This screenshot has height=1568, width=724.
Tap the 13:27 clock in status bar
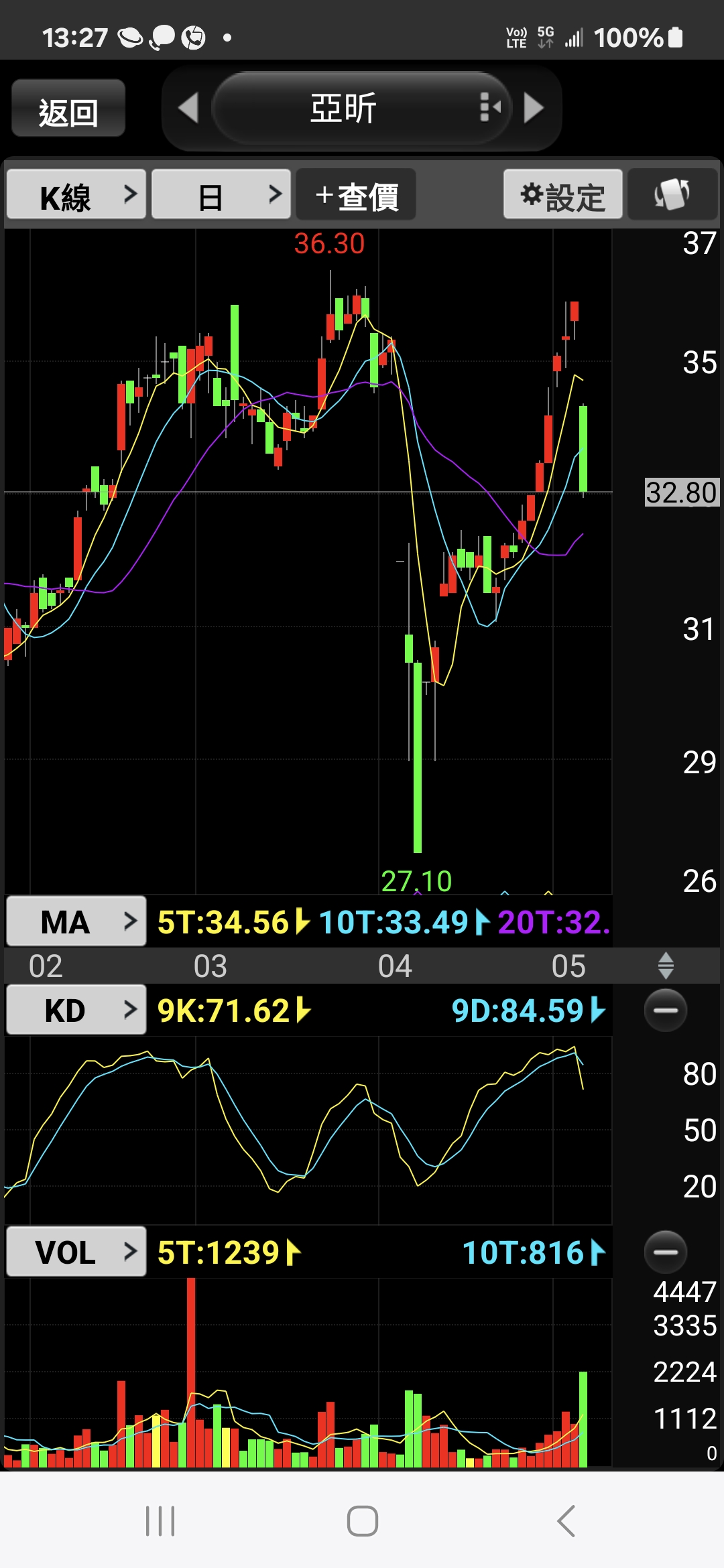click(x=74, y=38)
